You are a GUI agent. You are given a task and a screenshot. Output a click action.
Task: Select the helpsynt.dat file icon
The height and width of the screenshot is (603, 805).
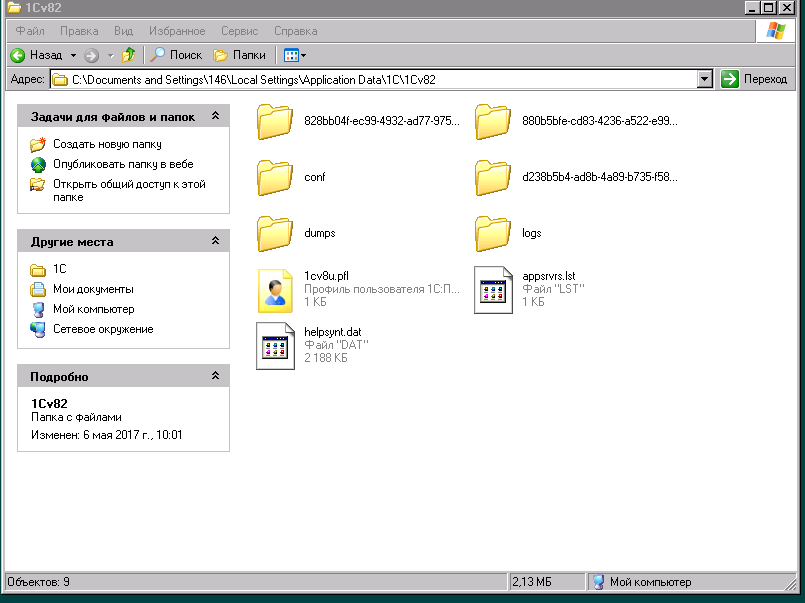tap(275, 346)
